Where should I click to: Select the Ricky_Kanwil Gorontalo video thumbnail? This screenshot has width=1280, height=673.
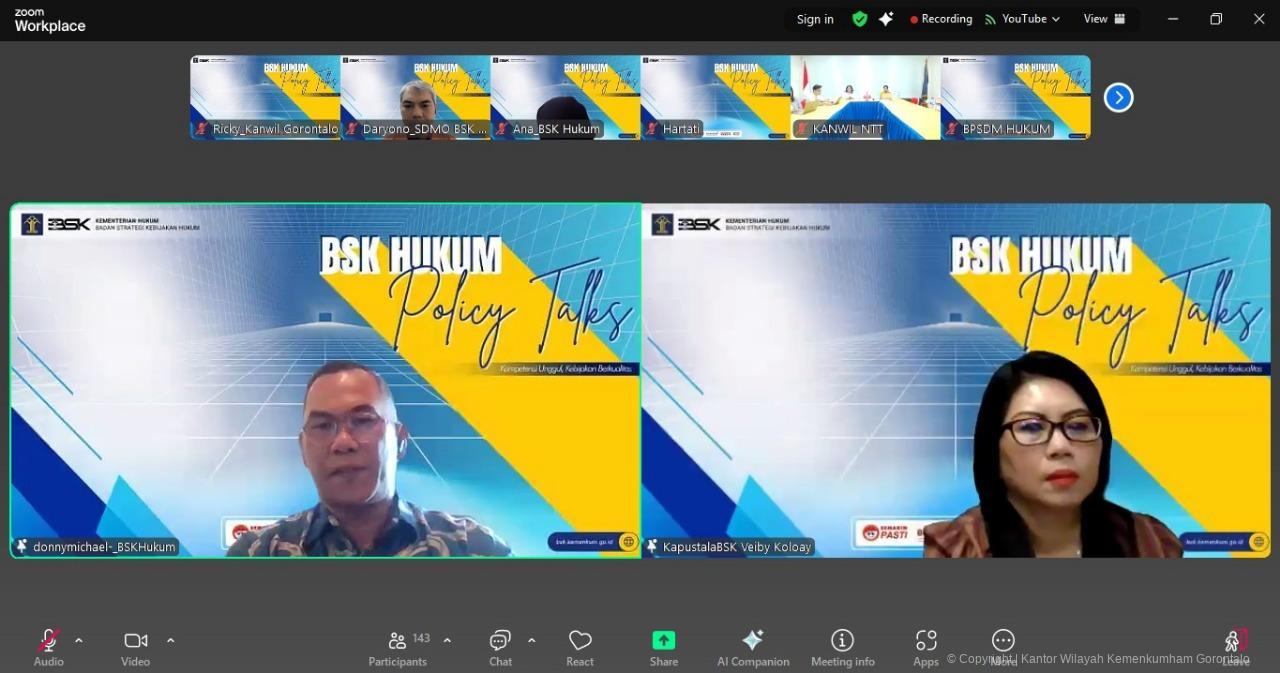pos(265,97)
